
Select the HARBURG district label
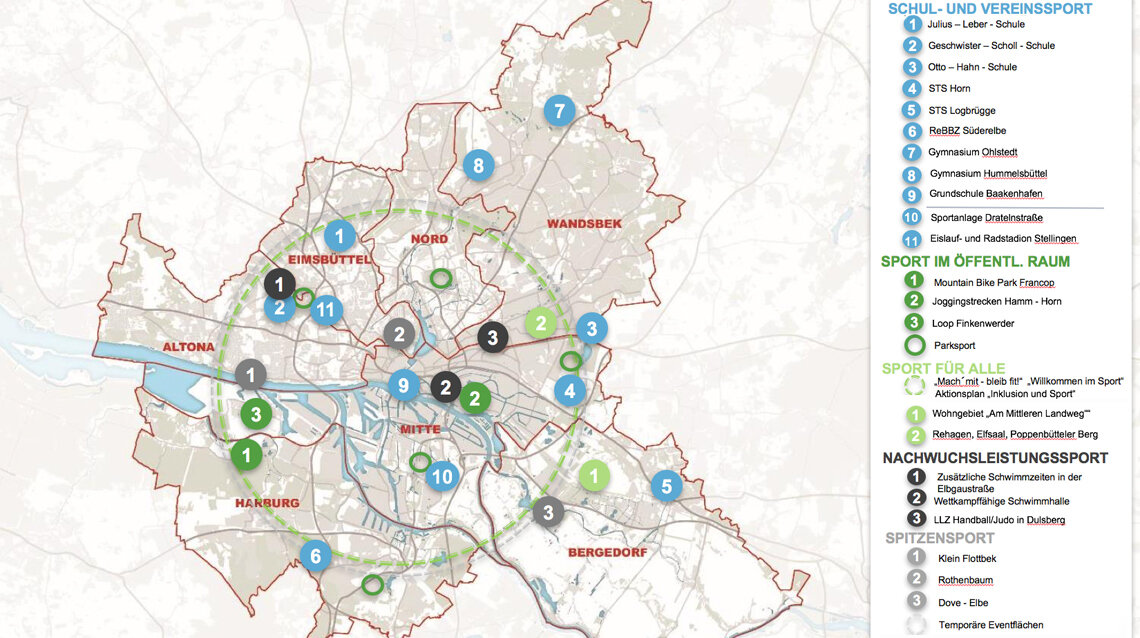267,502
